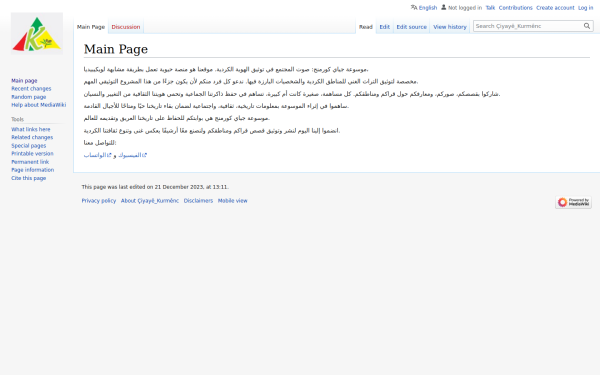Click the Tools sidebar heading
600x375 pixels.
[x=17, y=119]
